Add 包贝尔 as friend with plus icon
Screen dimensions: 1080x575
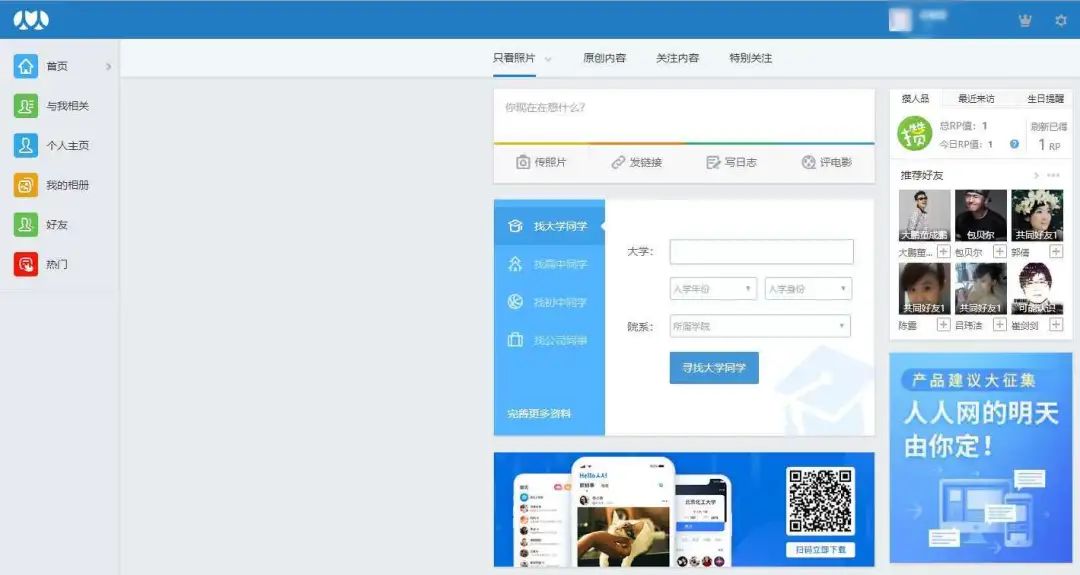click(x=999, y=252)
